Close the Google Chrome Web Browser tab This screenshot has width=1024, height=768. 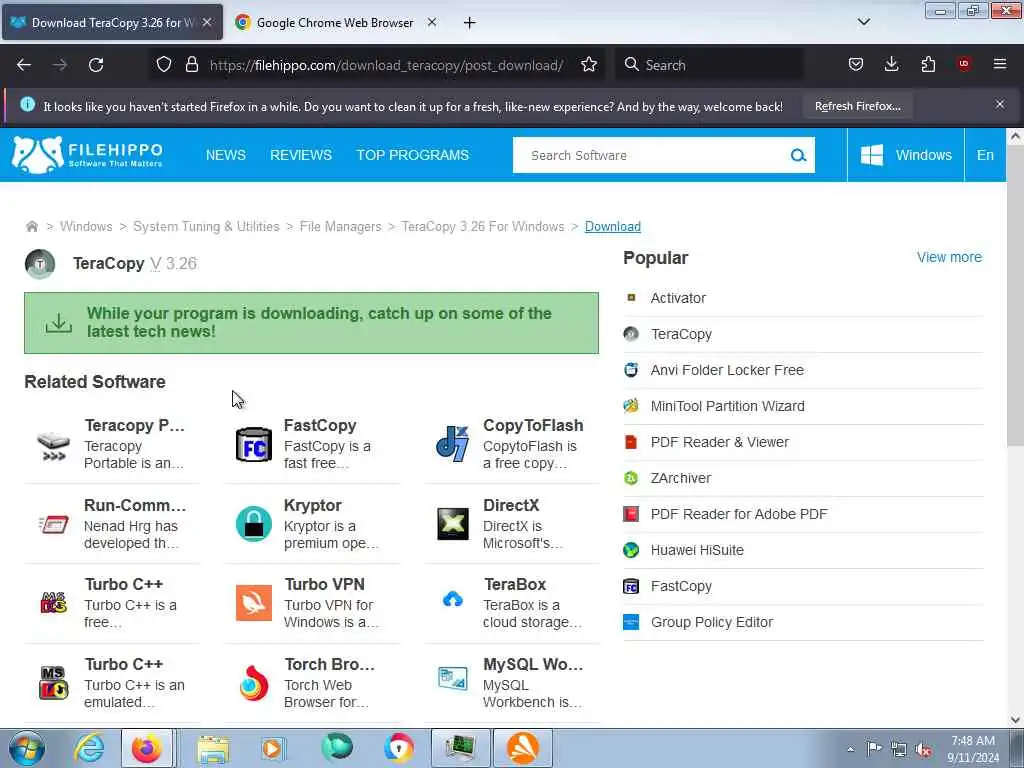432,22
